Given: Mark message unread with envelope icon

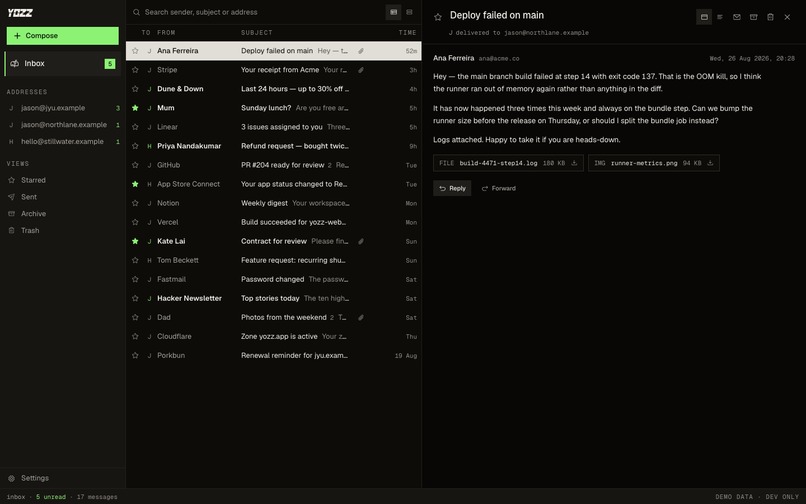Looking at the screenshot, I should pyautogui.click(x=737, y=17).
